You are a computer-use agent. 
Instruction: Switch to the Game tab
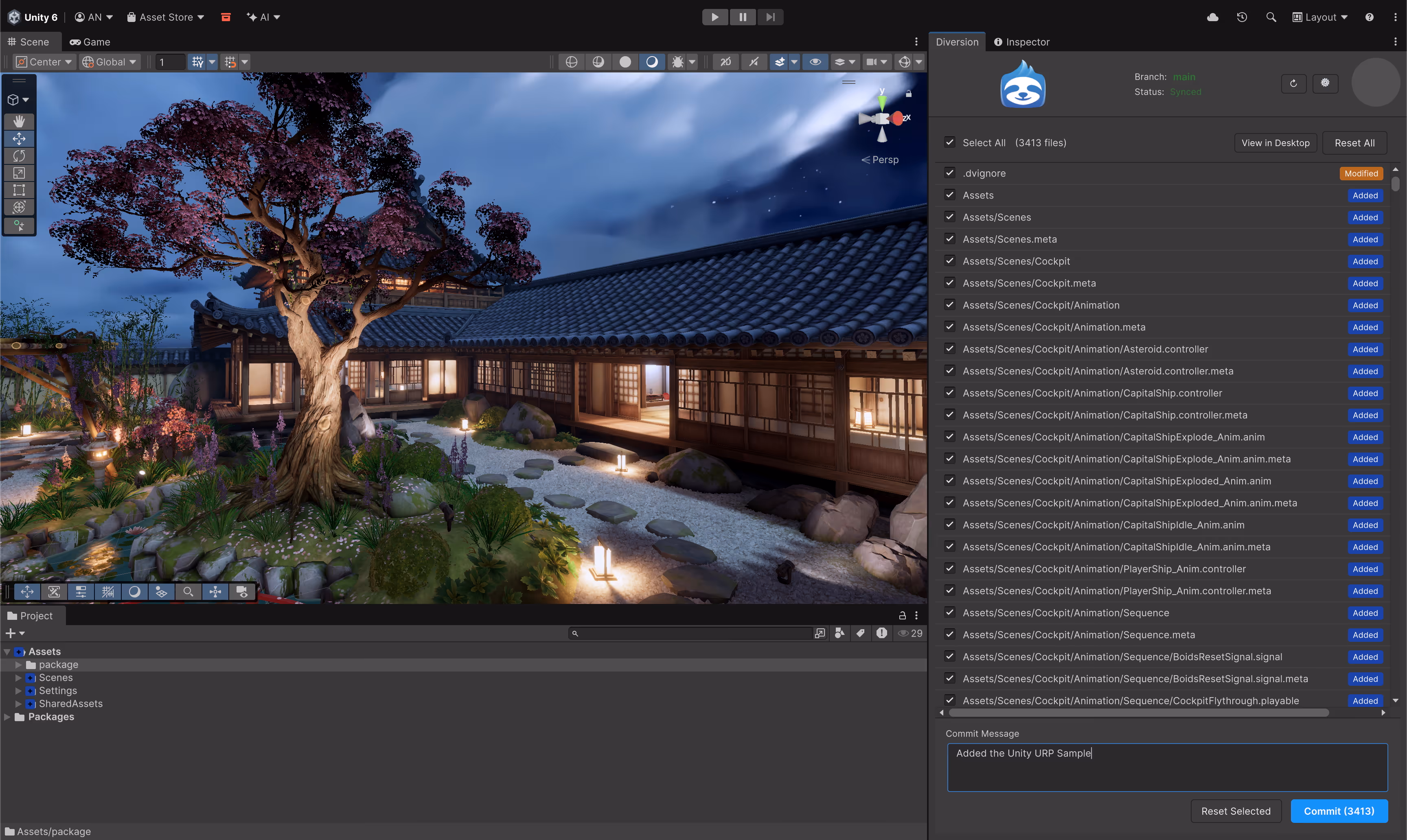click(x=90, y=42)
